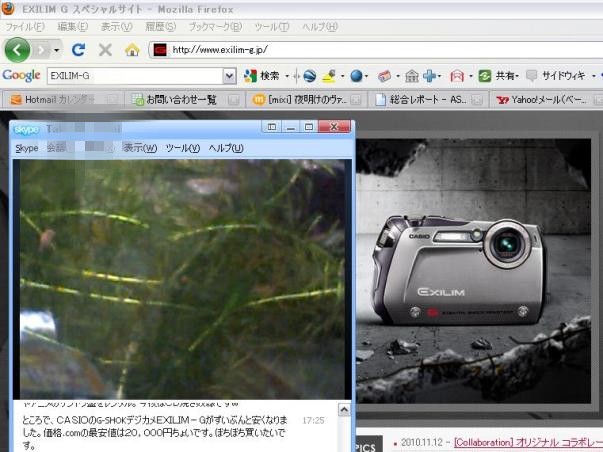Open the 編集(E) menu in Firefox
Viewport: 603px width, 452px height.
tap(72, 27)
